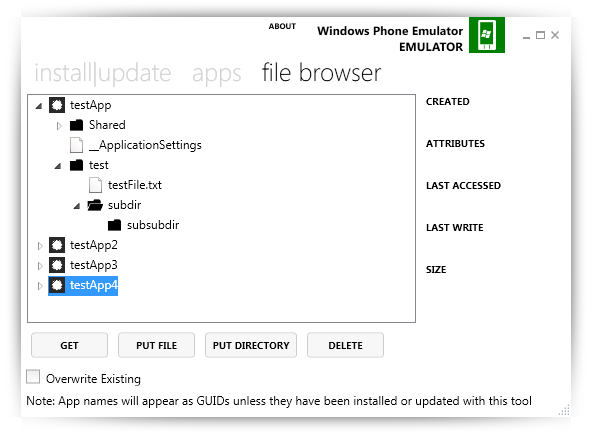Expand the testApp4 node
This screenshot has width=596, height=434.
(x=40, y=286)
